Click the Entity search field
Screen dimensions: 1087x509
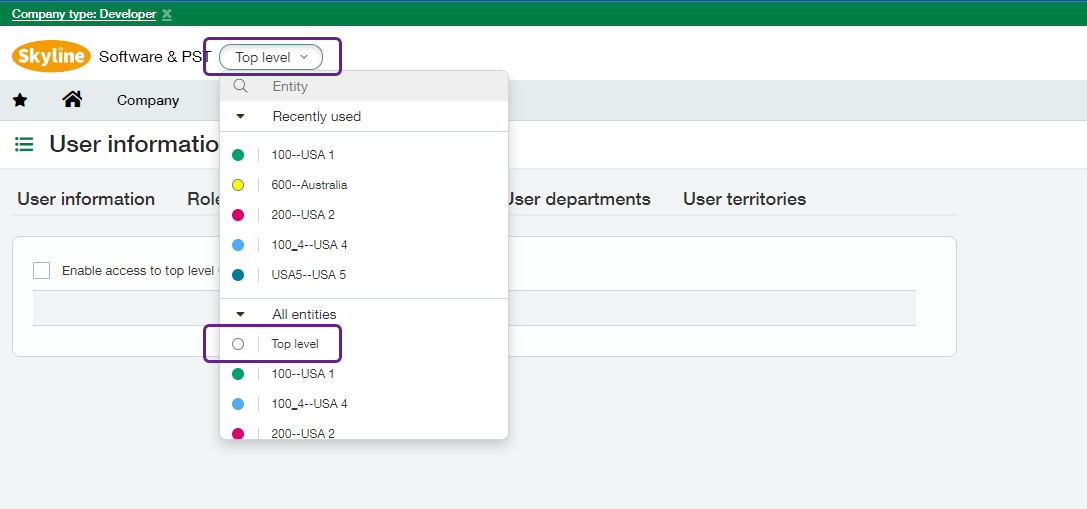[x=380, y=86]
